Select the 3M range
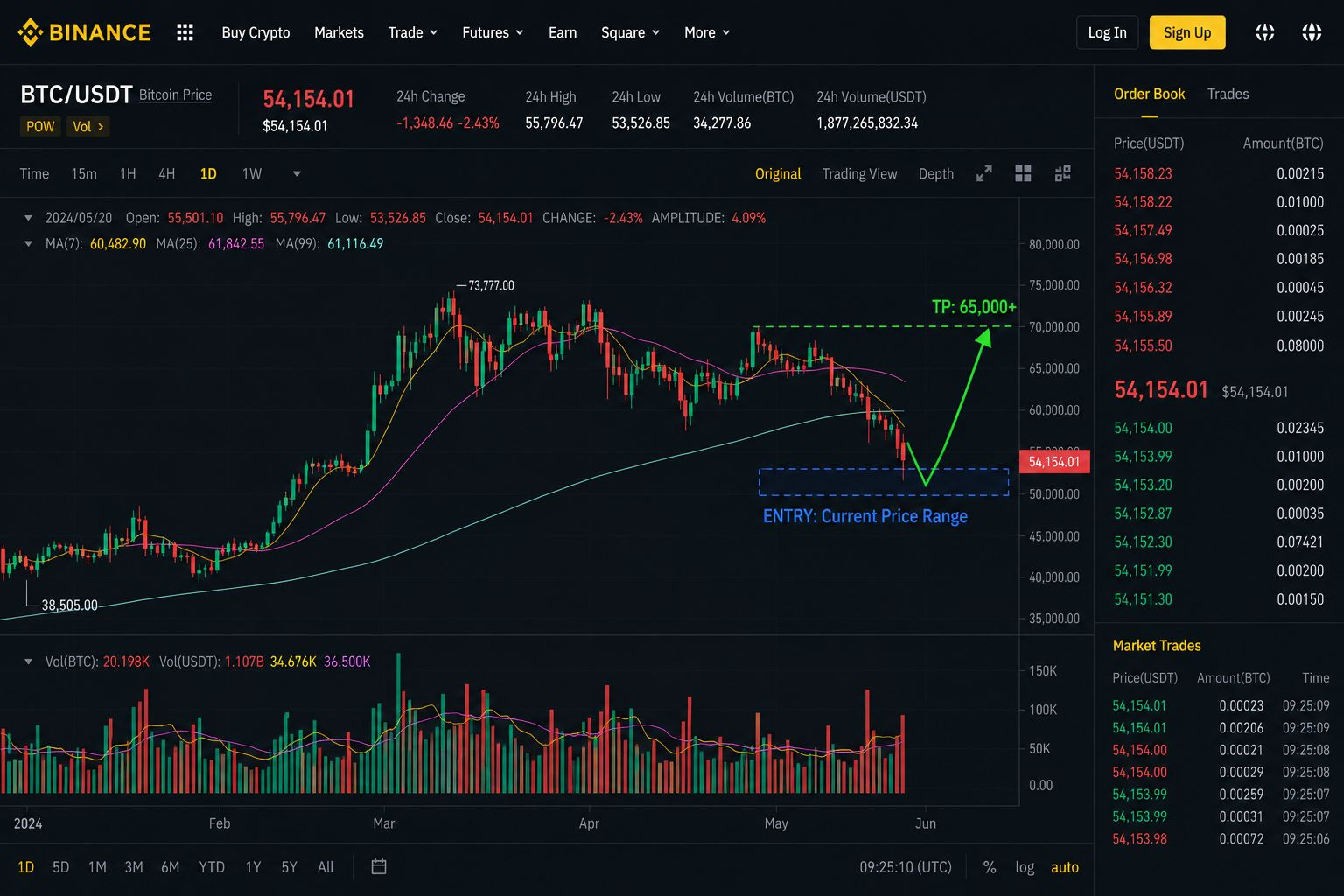 pyautogui.click(x=134, y=867)
